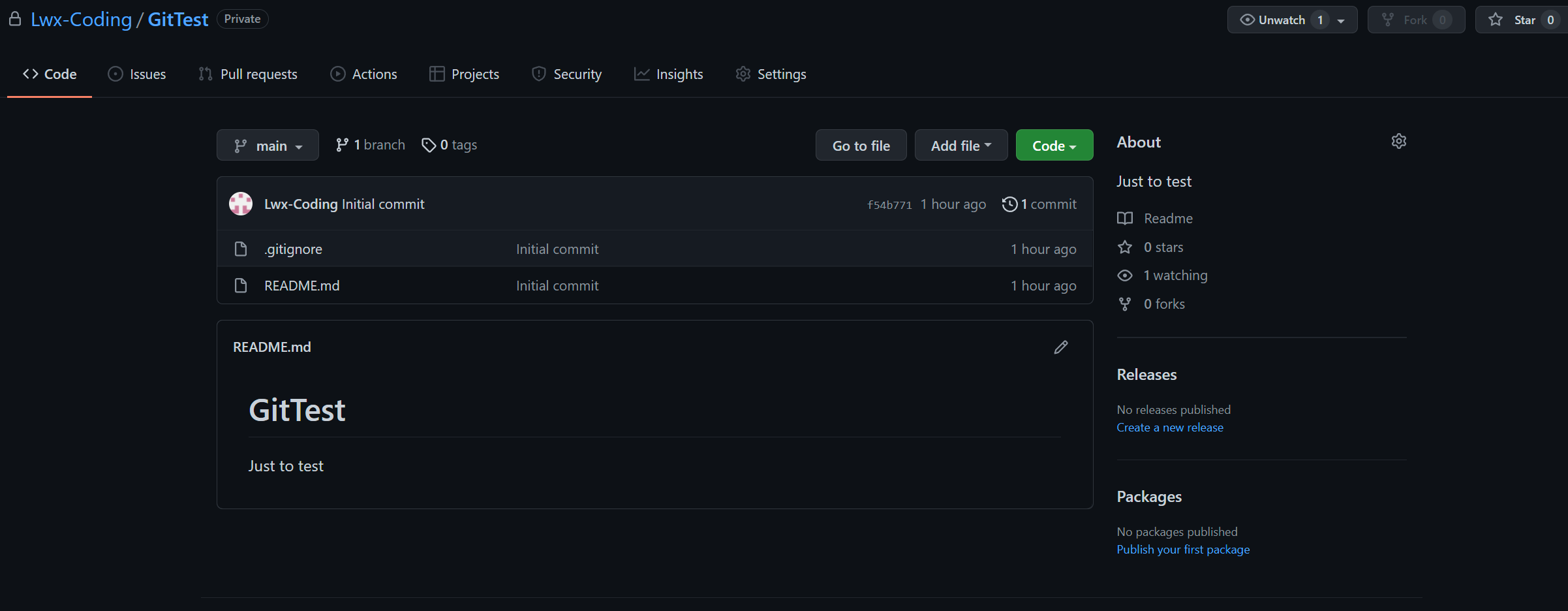Click the Insights graph icon
This screenshot has width=1568, height=611.
click(641, 74)
